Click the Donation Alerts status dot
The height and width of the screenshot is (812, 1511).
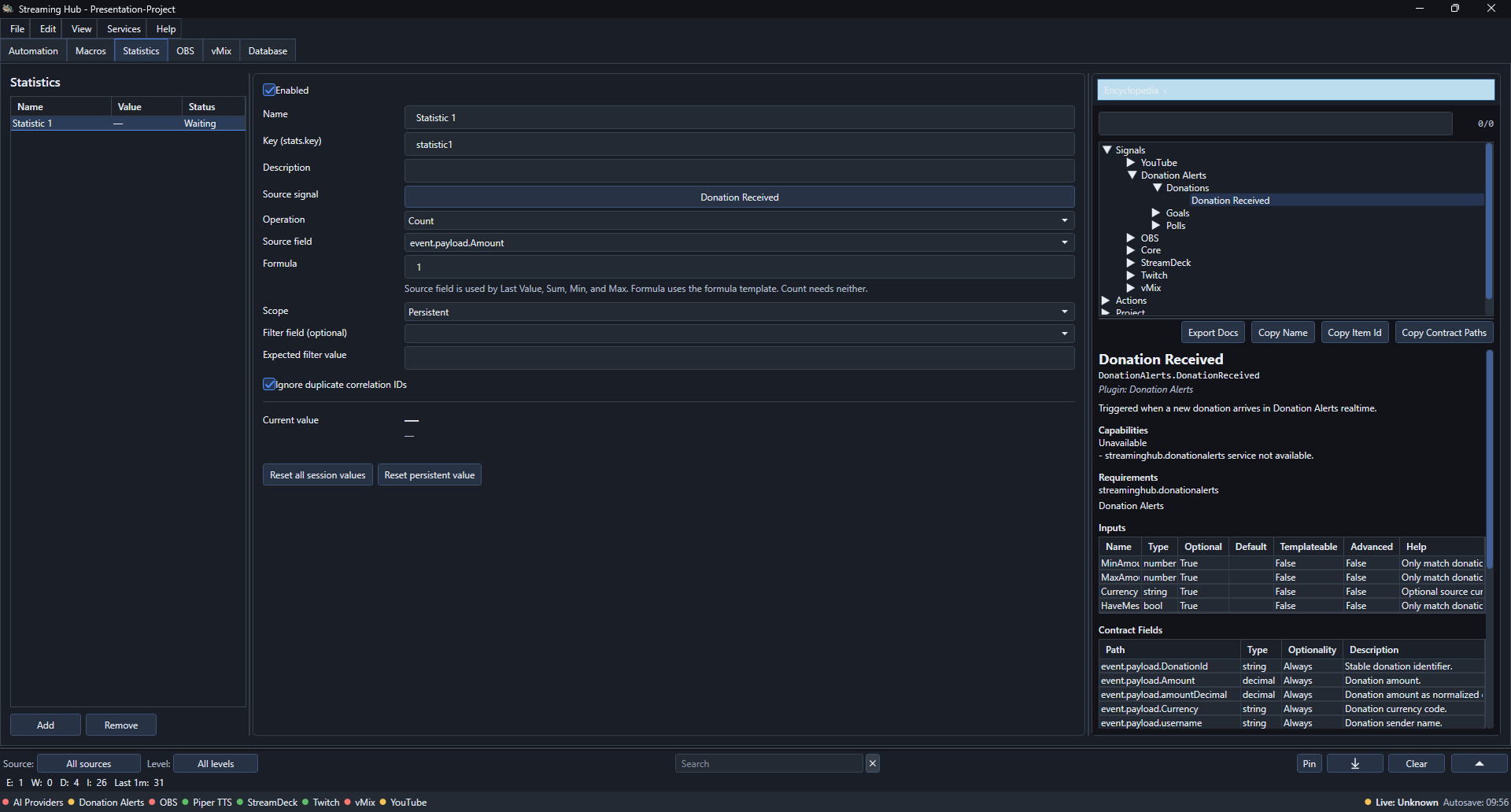tap(72, 803)
